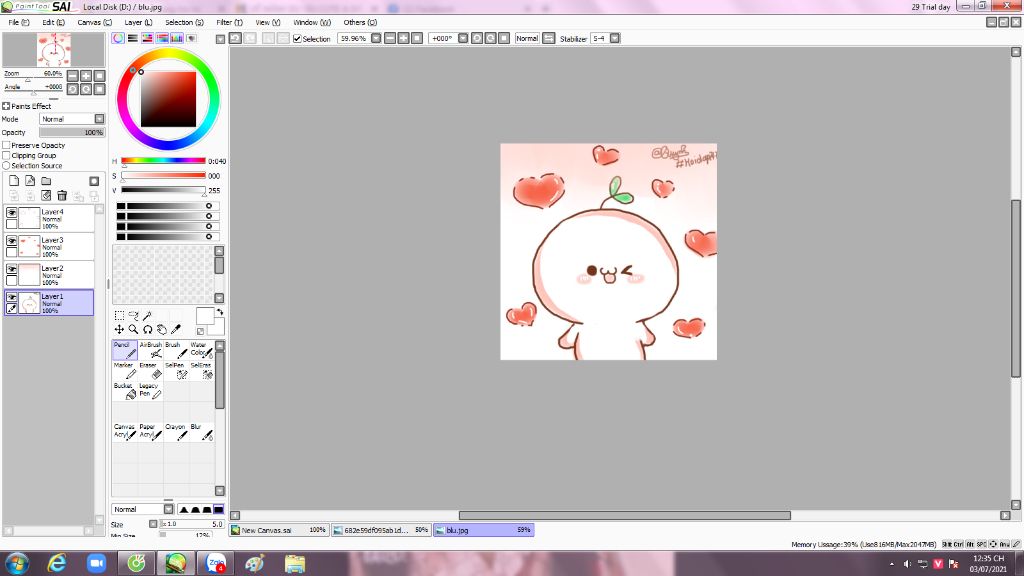Image resolution: width=1024 pixels, height=576 pixels.
Task: Pick the Canvas Acryl brush
Action: (x=125, y=432)
